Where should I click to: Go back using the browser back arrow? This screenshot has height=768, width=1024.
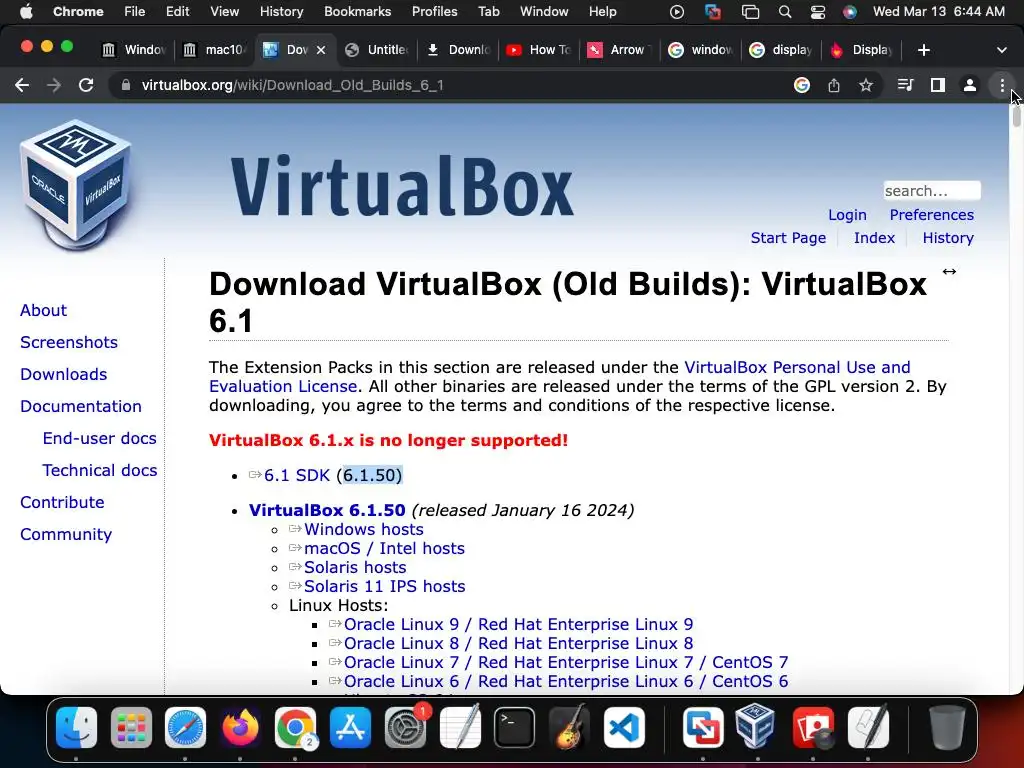point(22,85)
